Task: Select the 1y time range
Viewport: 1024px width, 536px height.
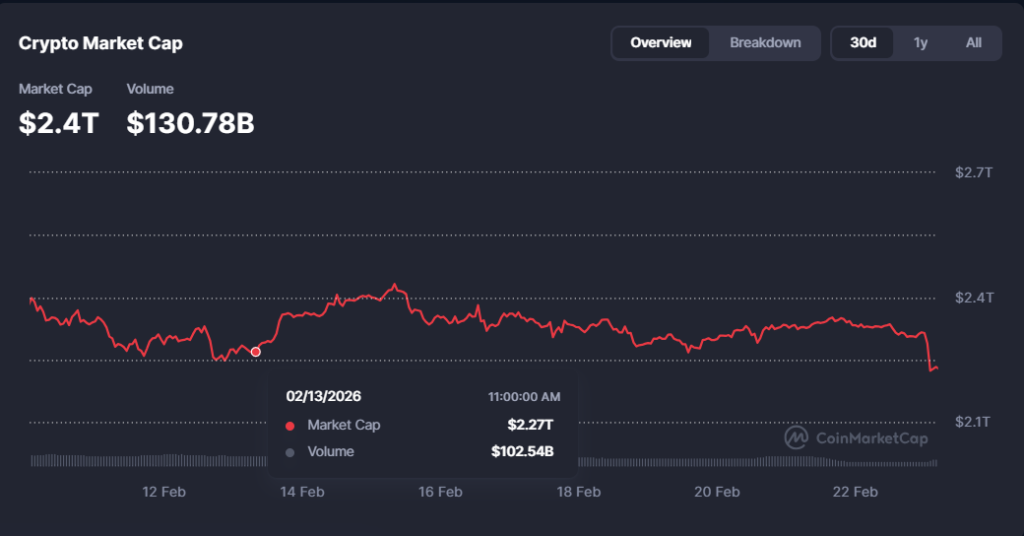Action: 920,43
